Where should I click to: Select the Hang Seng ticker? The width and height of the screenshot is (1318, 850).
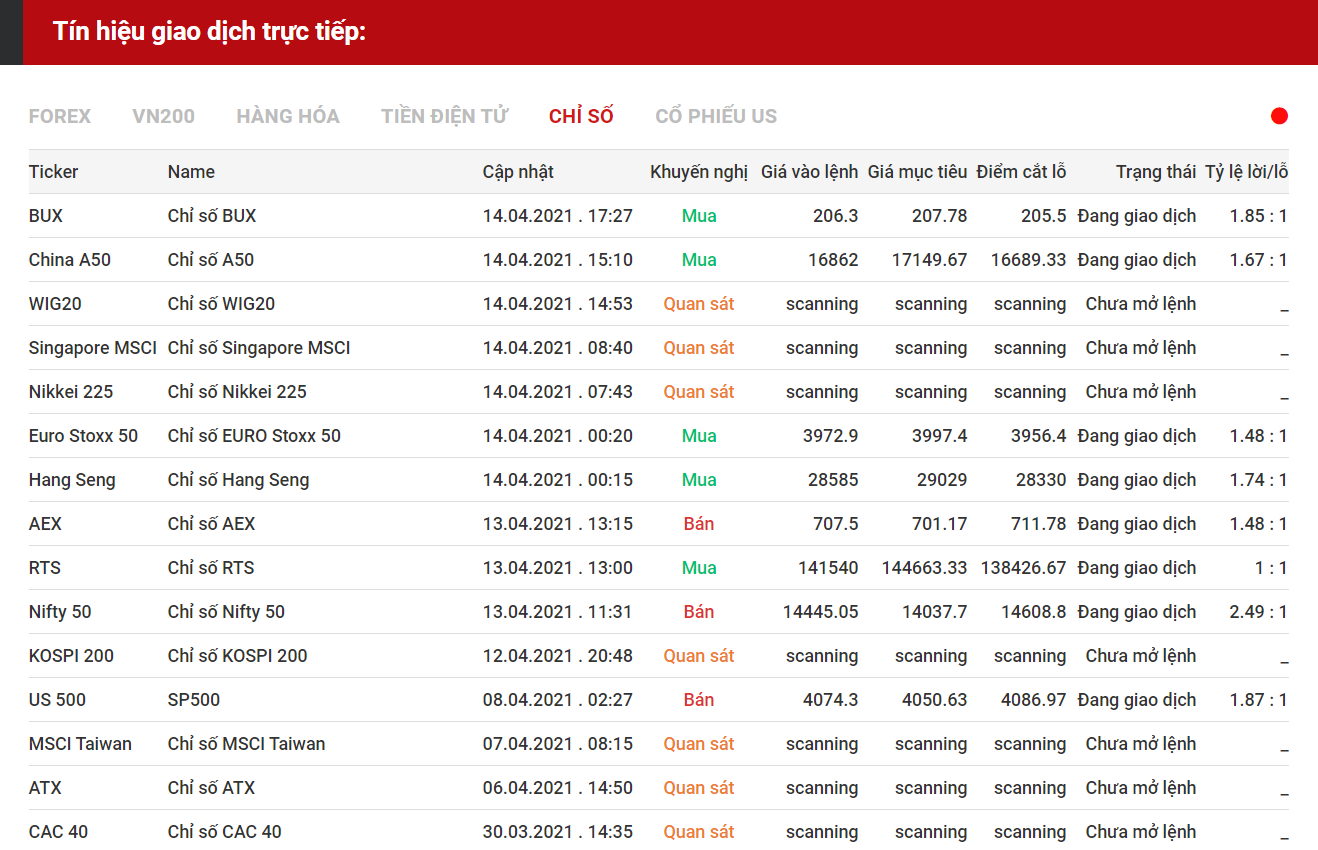pos(72,480)
